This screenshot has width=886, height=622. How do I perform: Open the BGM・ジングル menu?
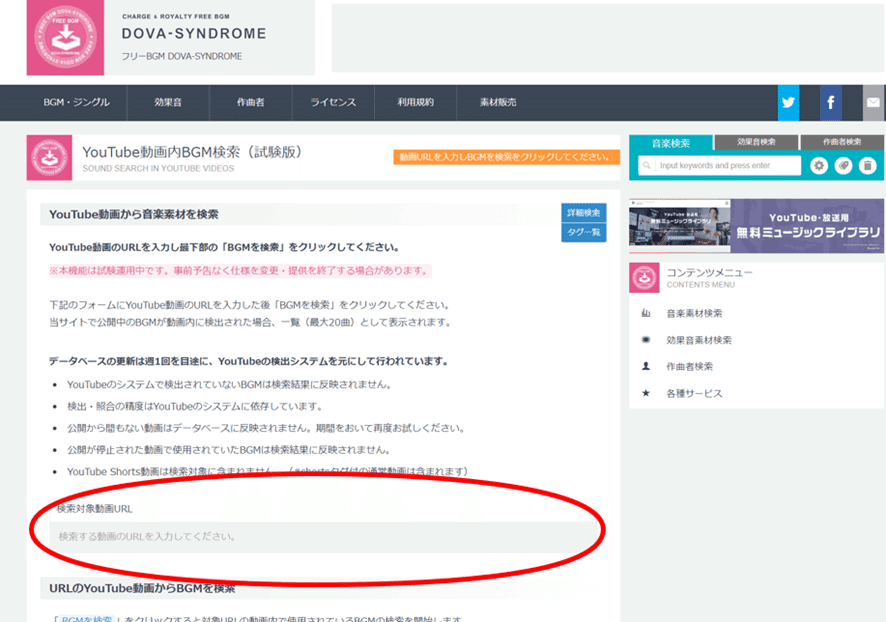77,102
